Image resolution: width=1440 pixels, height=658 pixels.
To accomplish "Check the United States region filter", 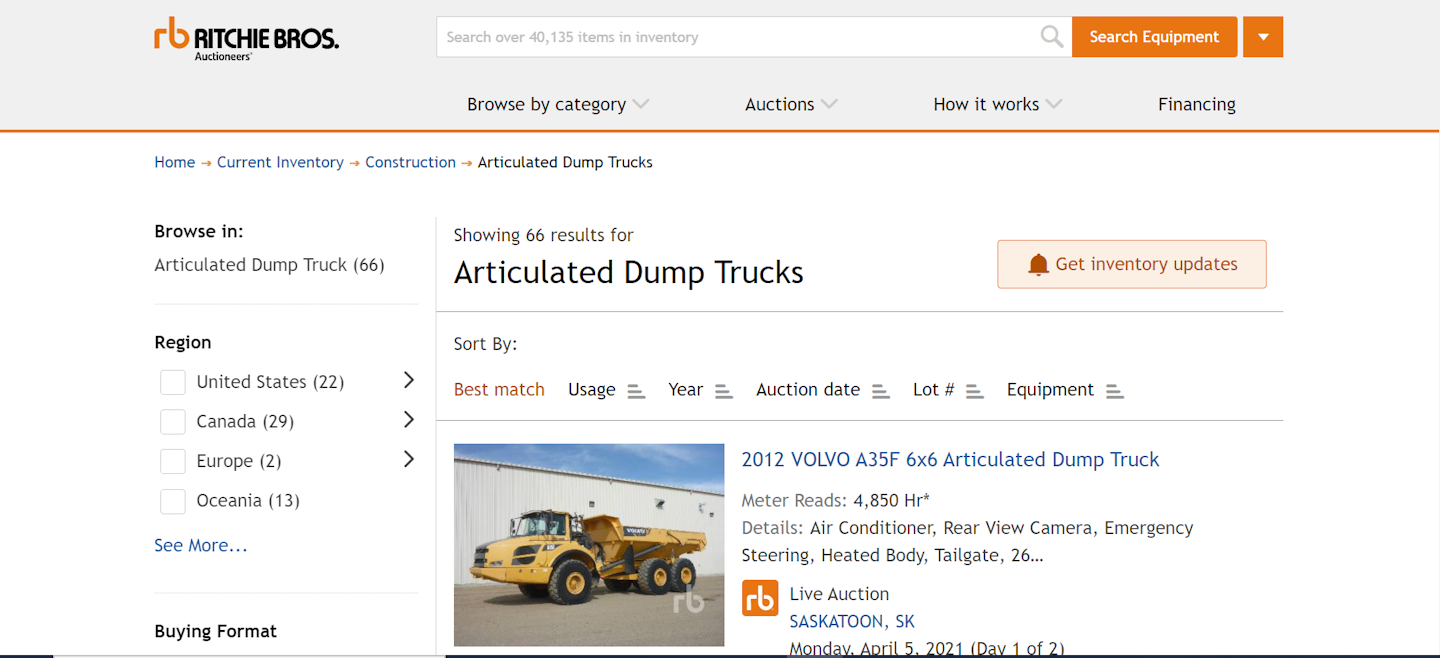I will pos(173,382).
